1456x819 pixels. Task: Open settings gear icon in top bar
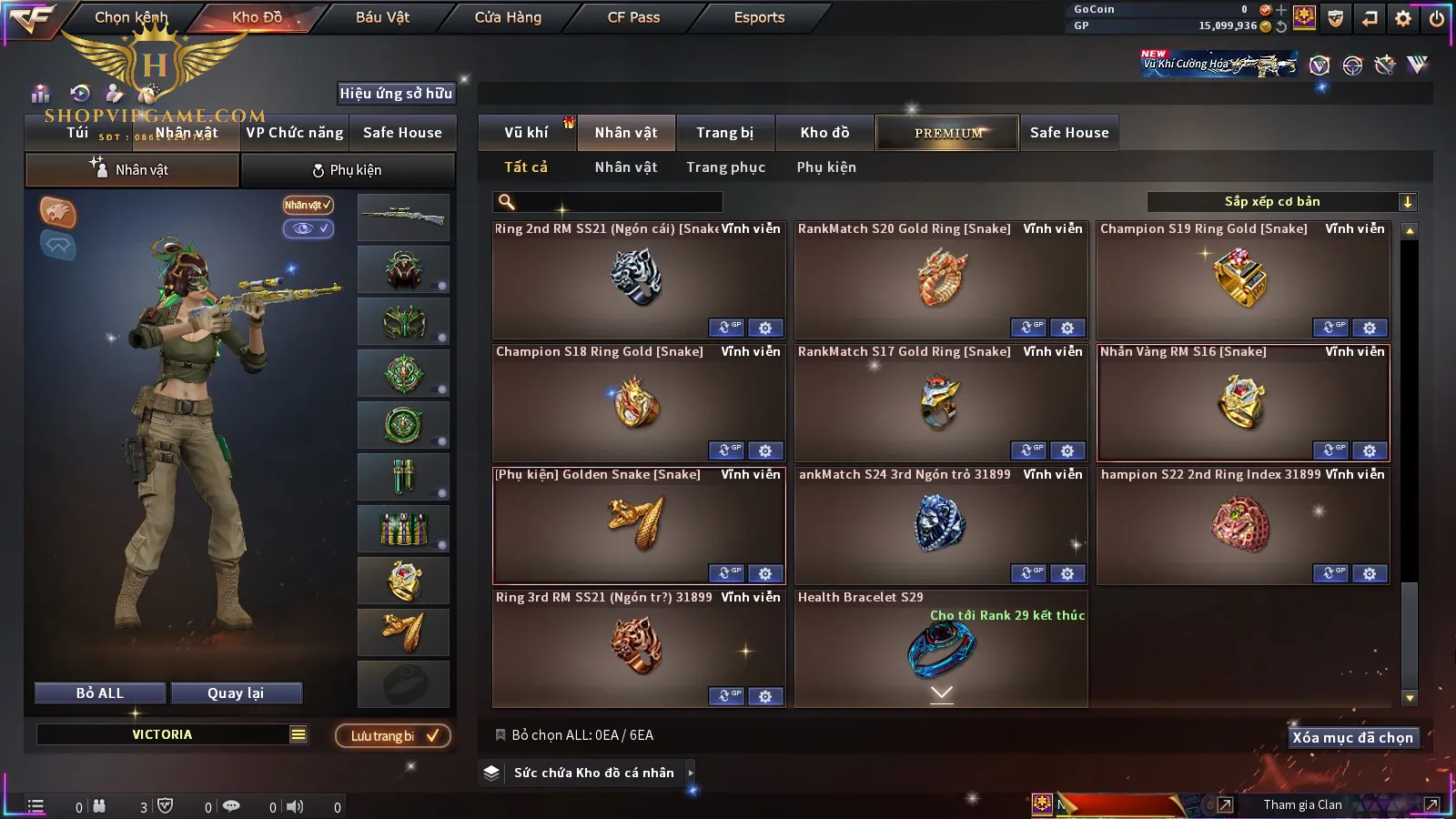(1403, 17)
